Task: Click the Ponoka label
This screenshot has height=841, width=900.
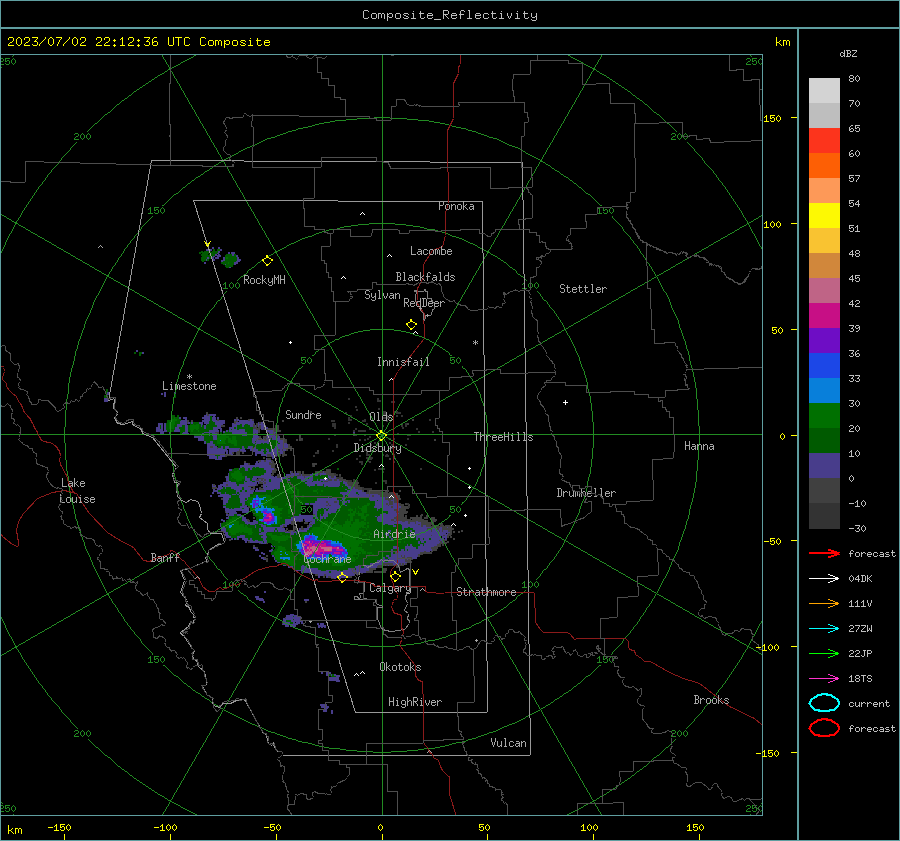Action: point(456,206)
